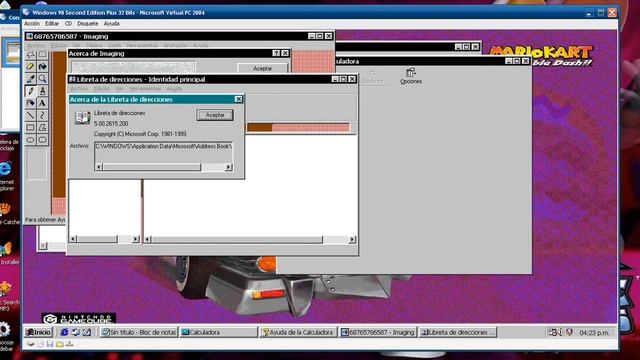640x360 pixels.
Task: Switch to the Calculadora taskbar button
Action: 218,332
